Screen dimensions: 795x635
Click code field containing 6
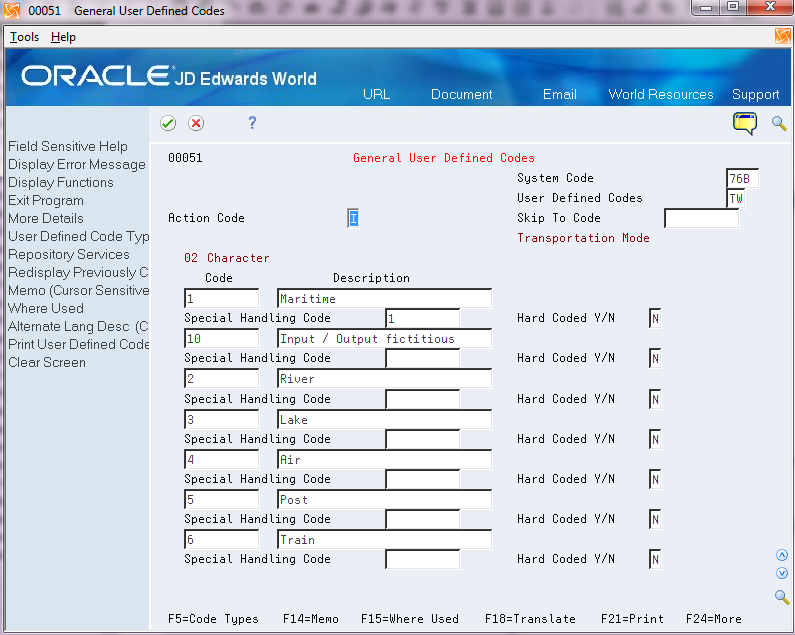click(222, 540)
